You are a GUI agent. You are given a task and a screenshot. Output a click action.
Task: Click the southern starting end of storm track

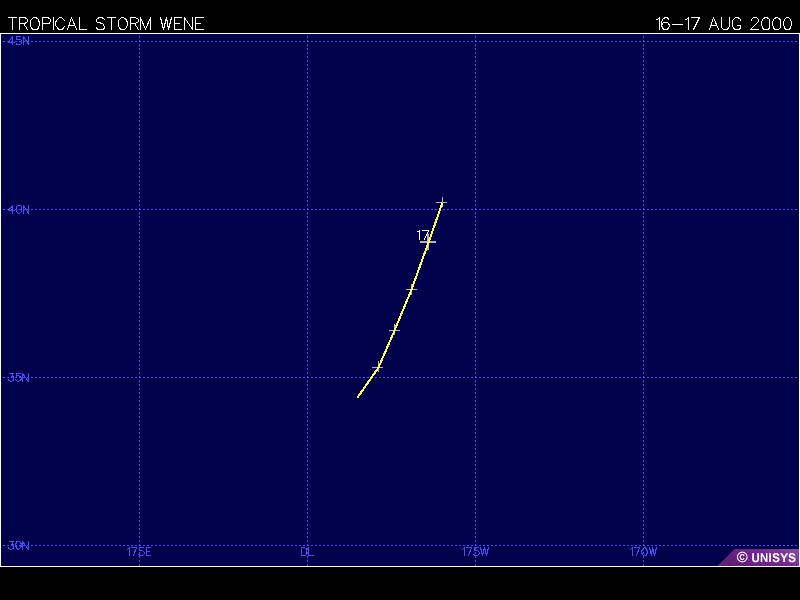[358, 396]
